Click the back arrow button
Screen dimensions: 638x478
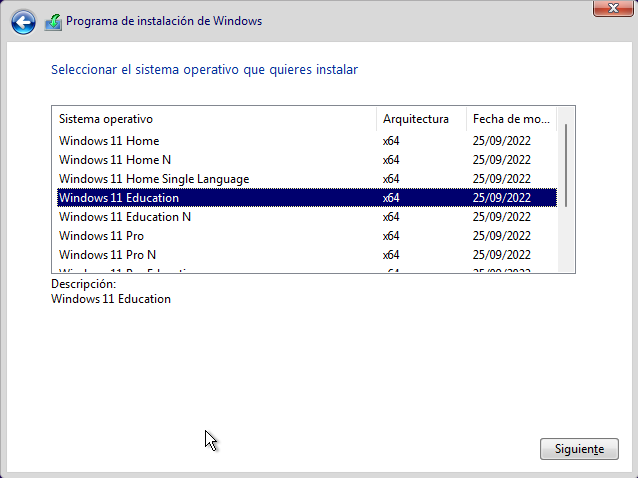pos(23,21)
